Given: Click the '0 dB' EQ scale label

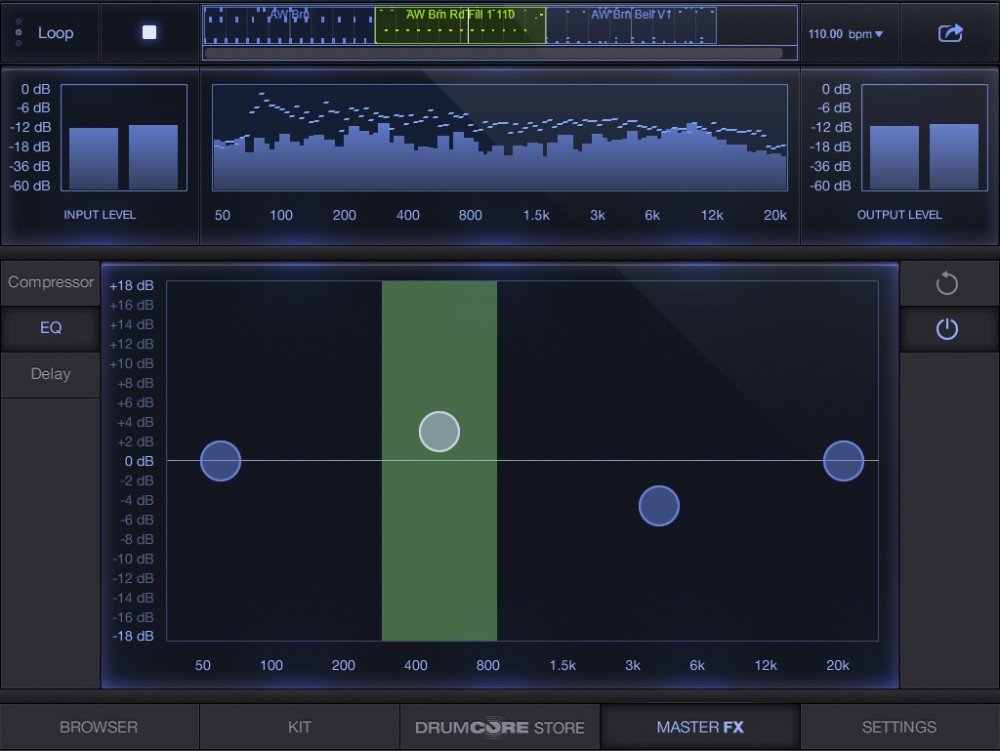Looking at the screenshot, I should [139, 461].
